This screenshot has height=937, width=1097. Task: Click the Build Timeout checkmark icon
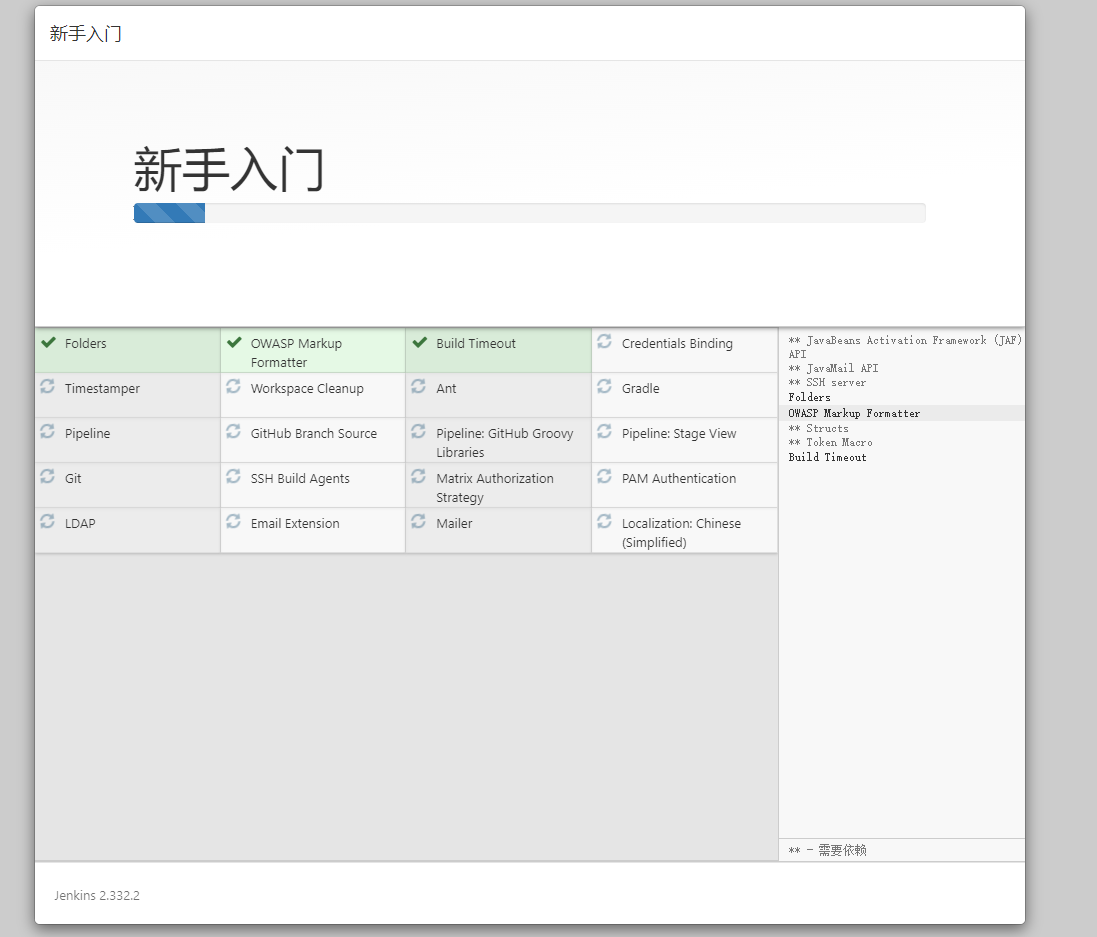pyautogui.click(x=420, y=343)
